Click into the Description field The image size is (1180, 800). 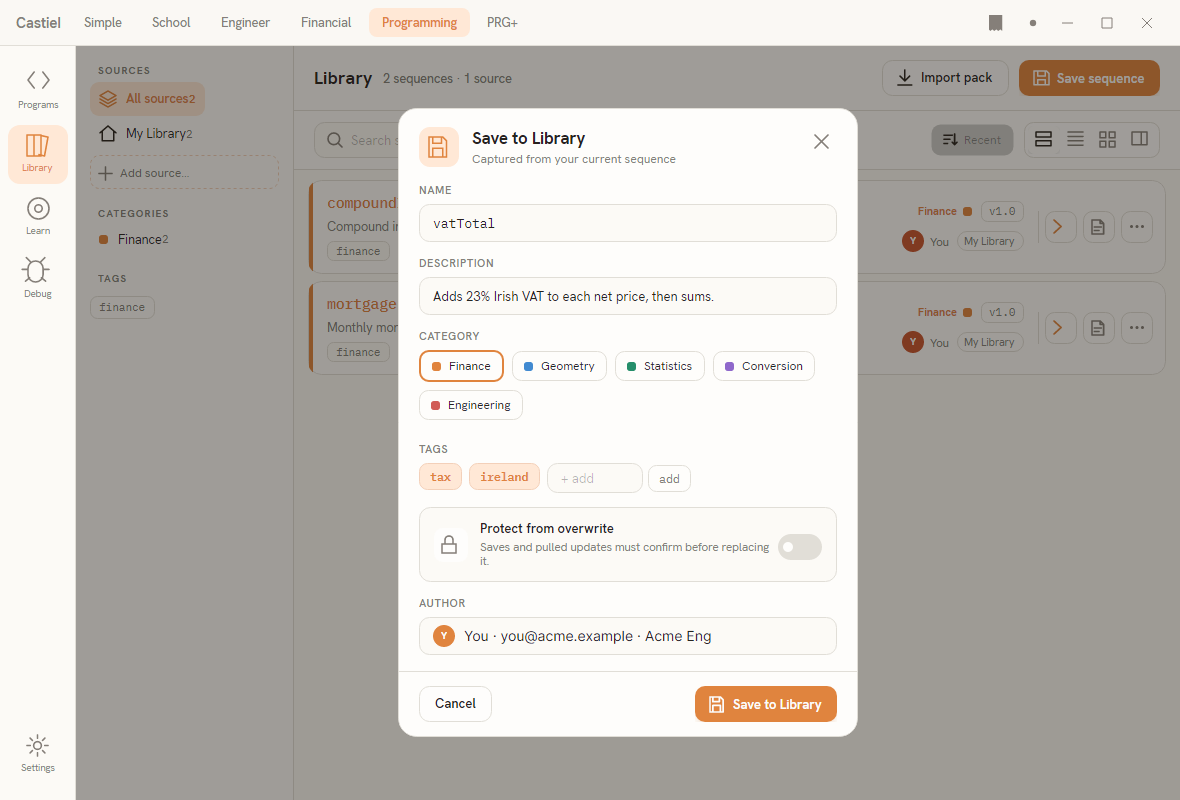pyautogui.click(x=628, y=297)
